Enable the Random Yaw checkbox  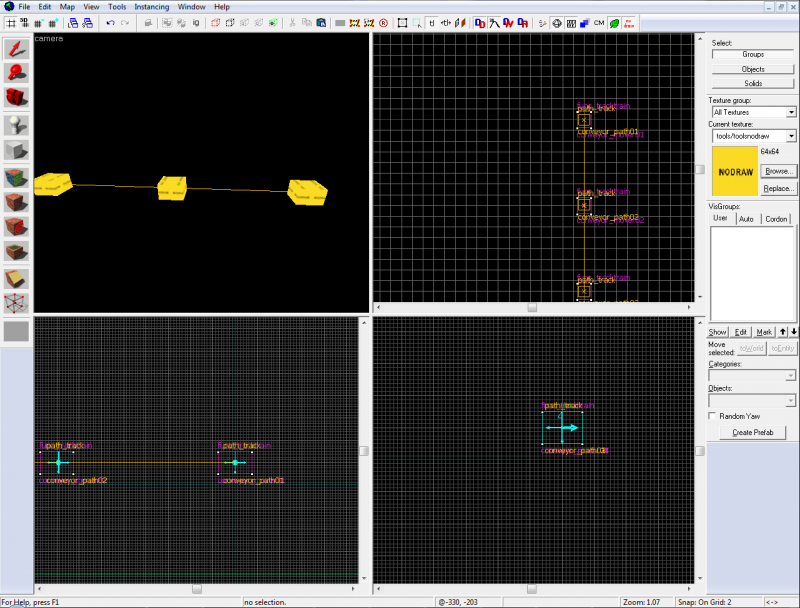pyautogui.click(x=712, y=416)
